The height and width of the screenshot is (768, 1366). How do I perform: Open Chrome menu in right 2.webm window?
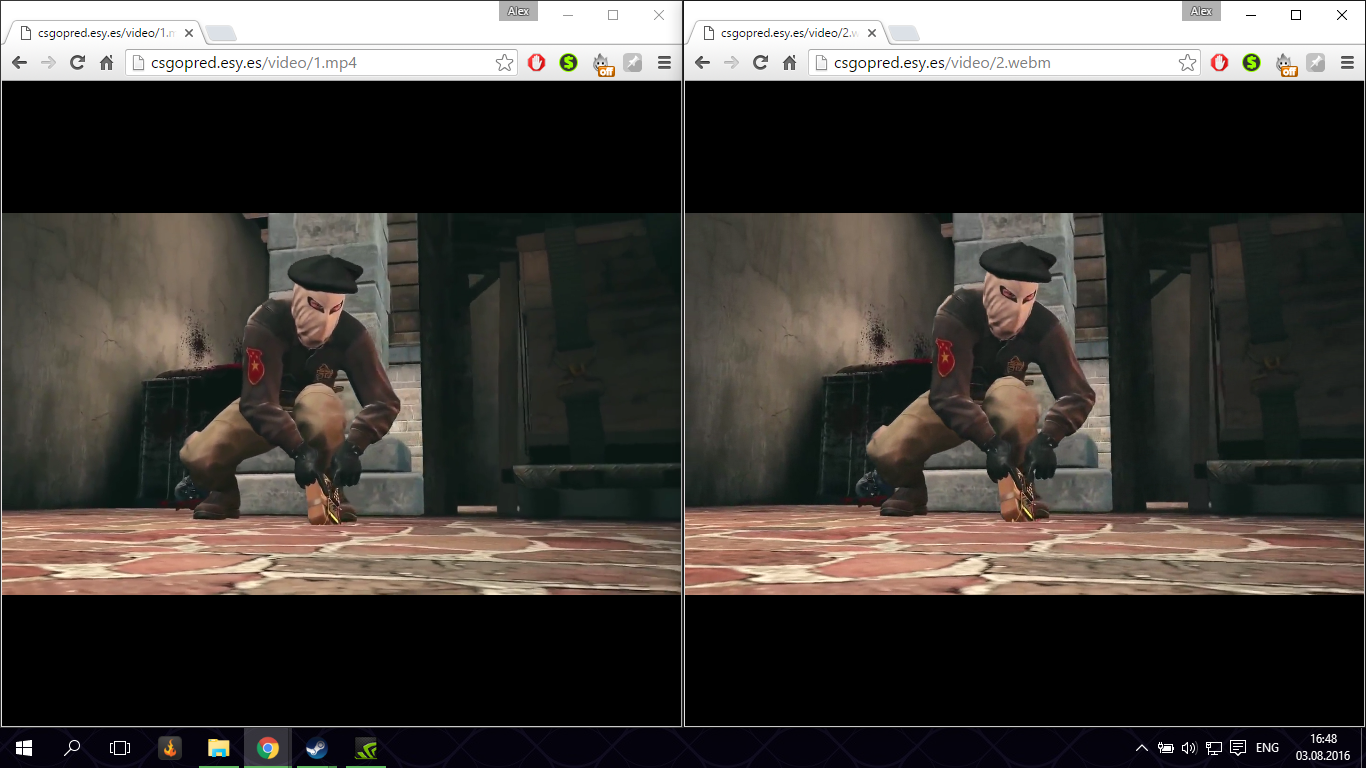tap(1348, 63)
